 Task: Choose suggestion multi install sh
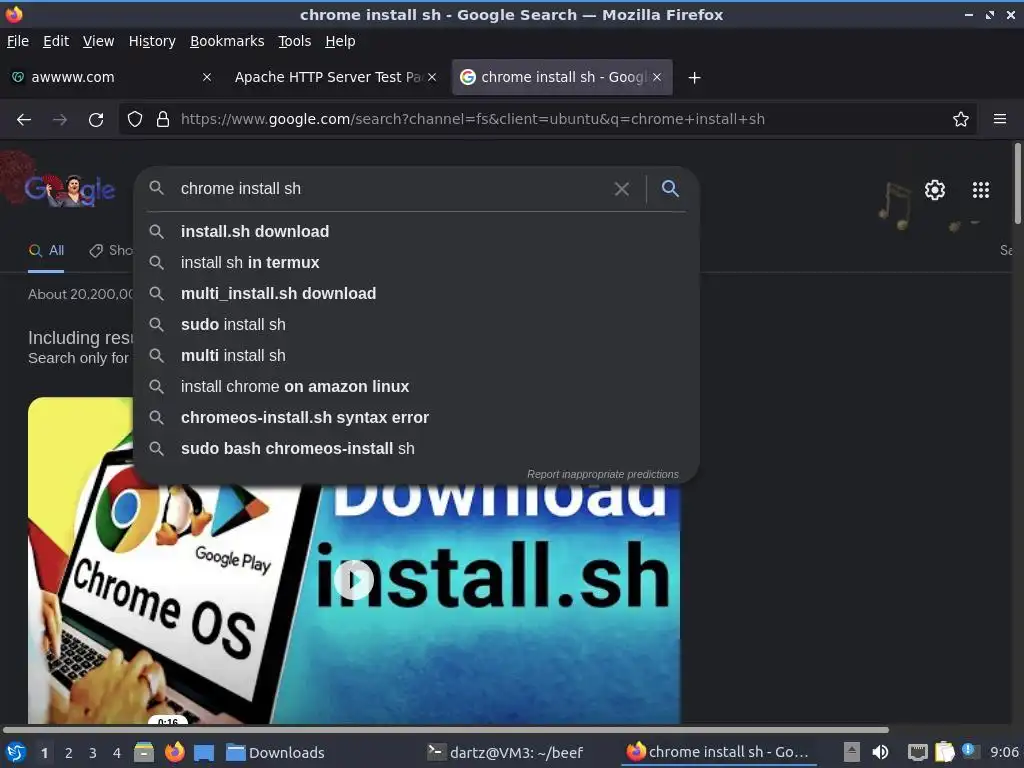(x=416, y=355)
